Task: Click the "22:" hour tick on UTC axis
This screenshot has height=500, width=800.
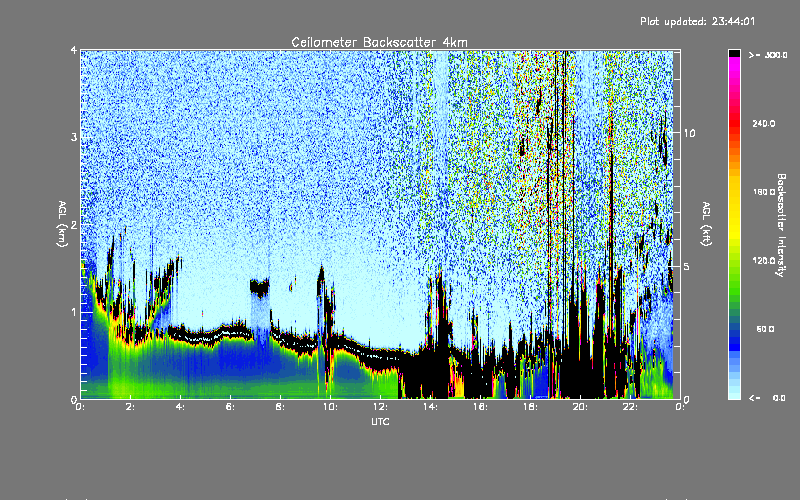Action: (631, 407)
